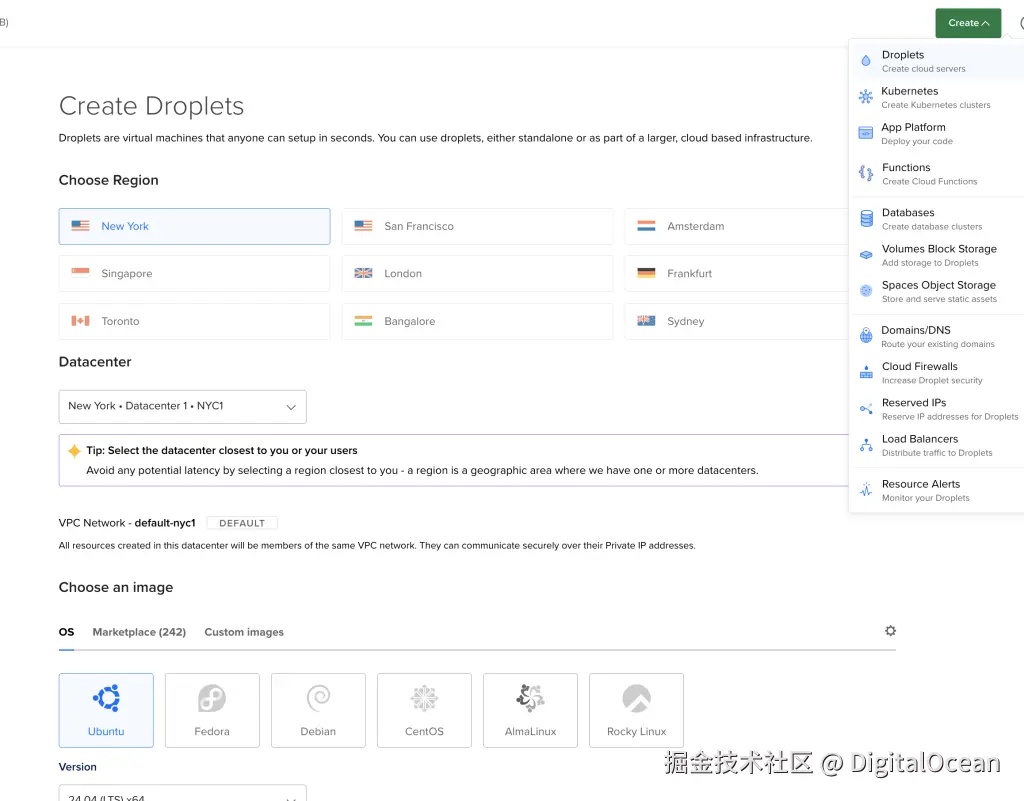Click the Kubernetes helm wheel icon
The height and width of the screenshot is (801, 1024).
(x=865, y=97)
